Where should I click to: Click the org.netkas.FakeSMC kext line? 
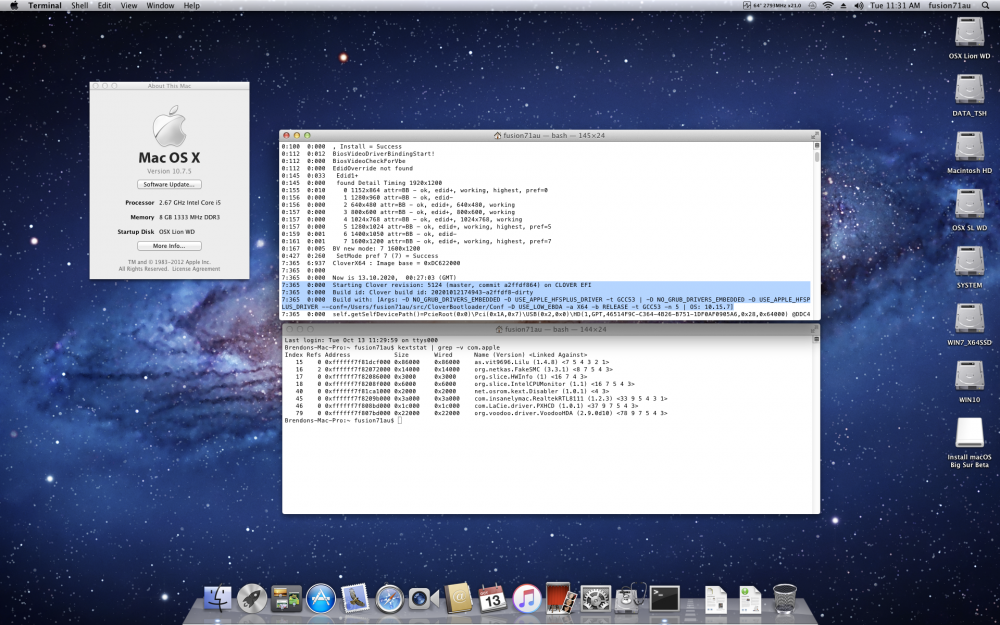pos(448,369)
